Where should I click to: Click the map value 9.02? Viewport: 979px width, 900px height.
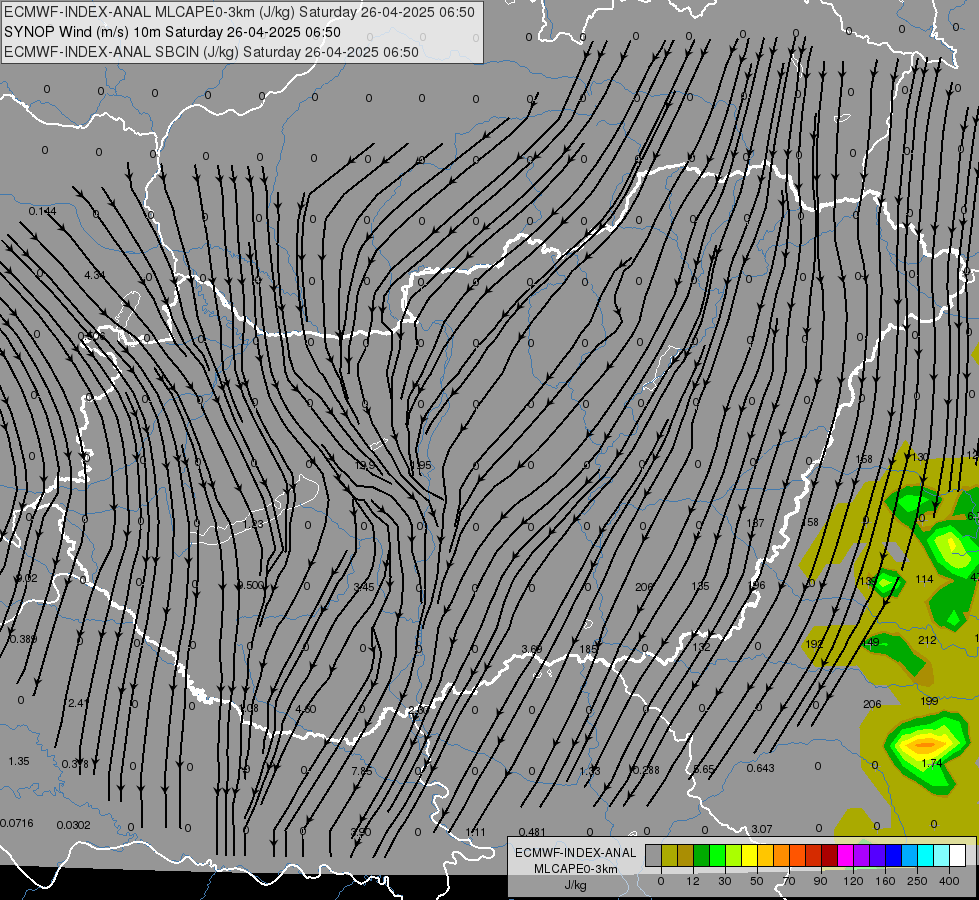[26, 578]
